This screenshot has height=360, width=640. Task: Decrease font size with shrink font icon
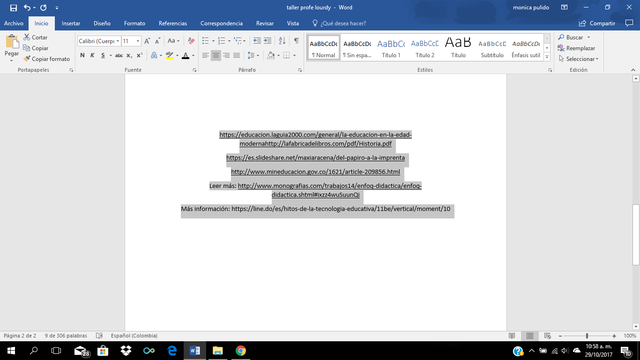158,41
